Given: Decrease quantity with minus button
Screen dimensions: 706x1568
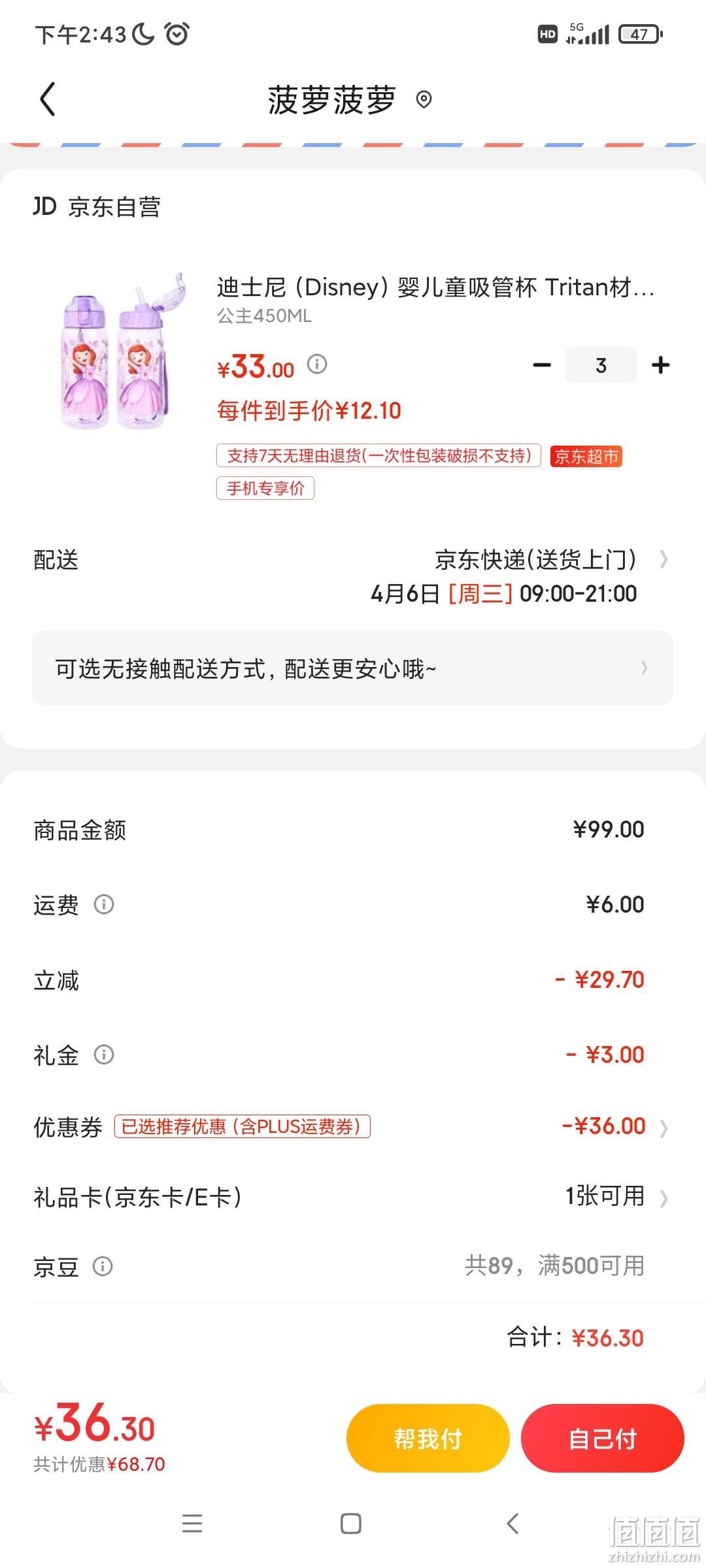Looking at the screenshot, I should tap(542, 365).
